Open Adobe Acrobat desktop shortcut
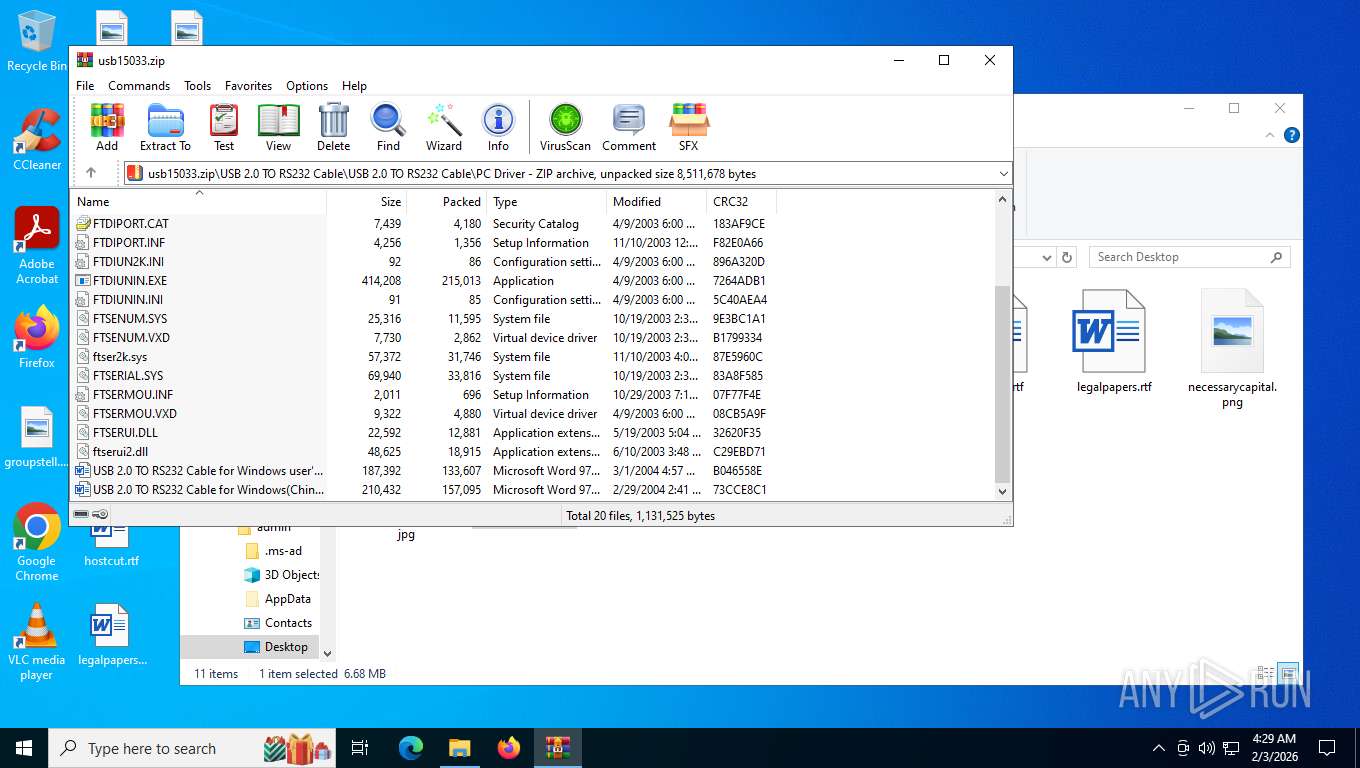Image resolution: width=1360 pixels, height=768 pixels. [x=37, y=246]
